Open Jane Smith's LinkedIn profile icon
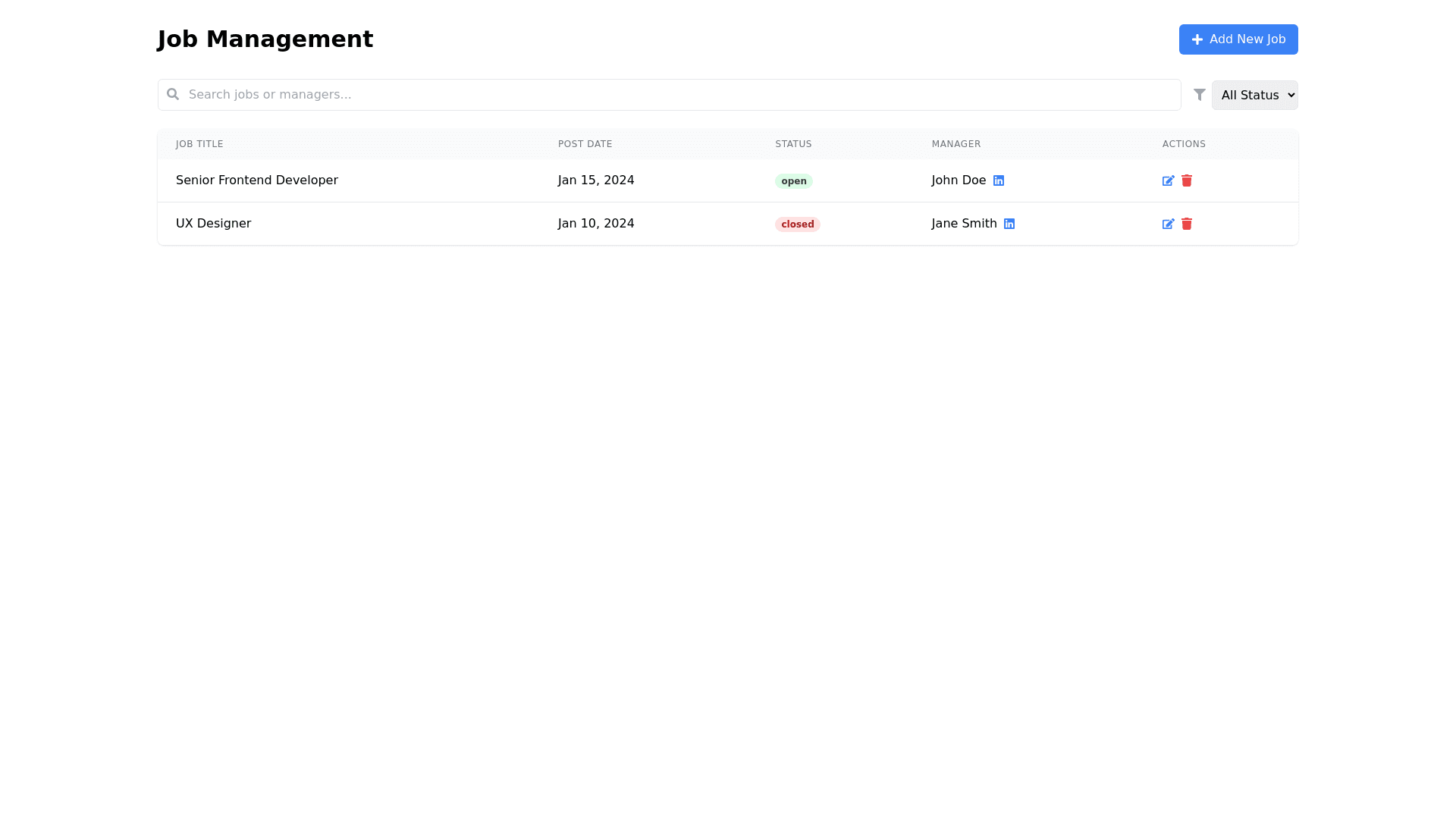The width and height of the screenshot is (1456, 819). click(x=1009, y=224)
